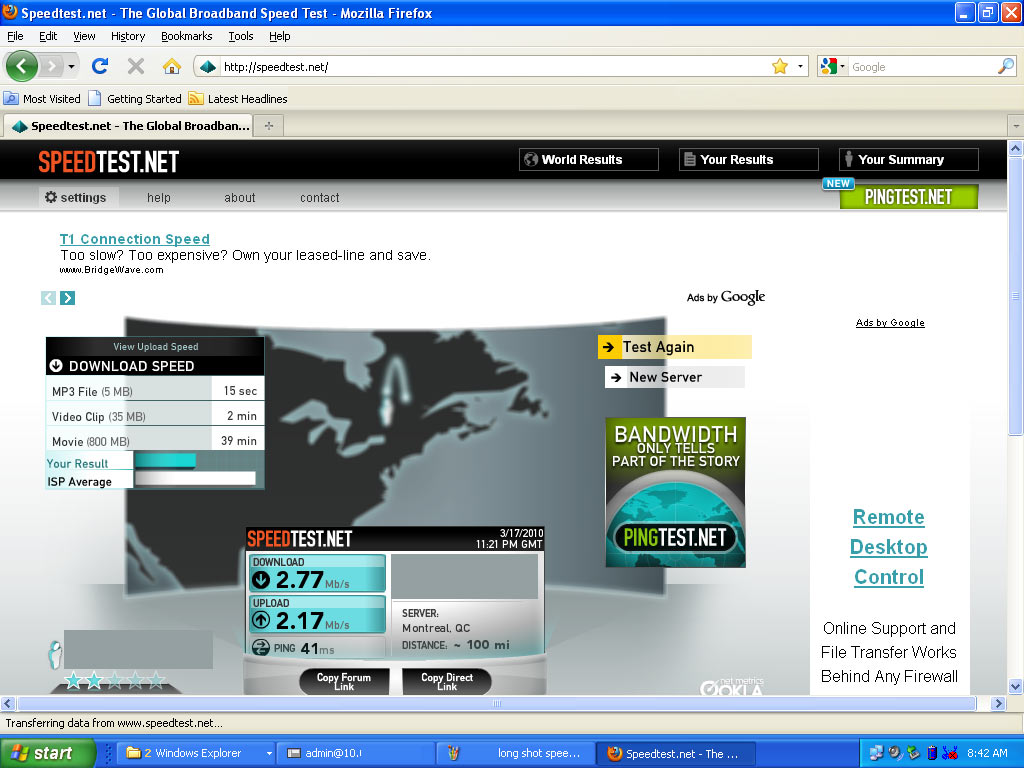This screenshot has width=1024, height=768.
Task: Open the about page link
Action: tap(240, 198)
